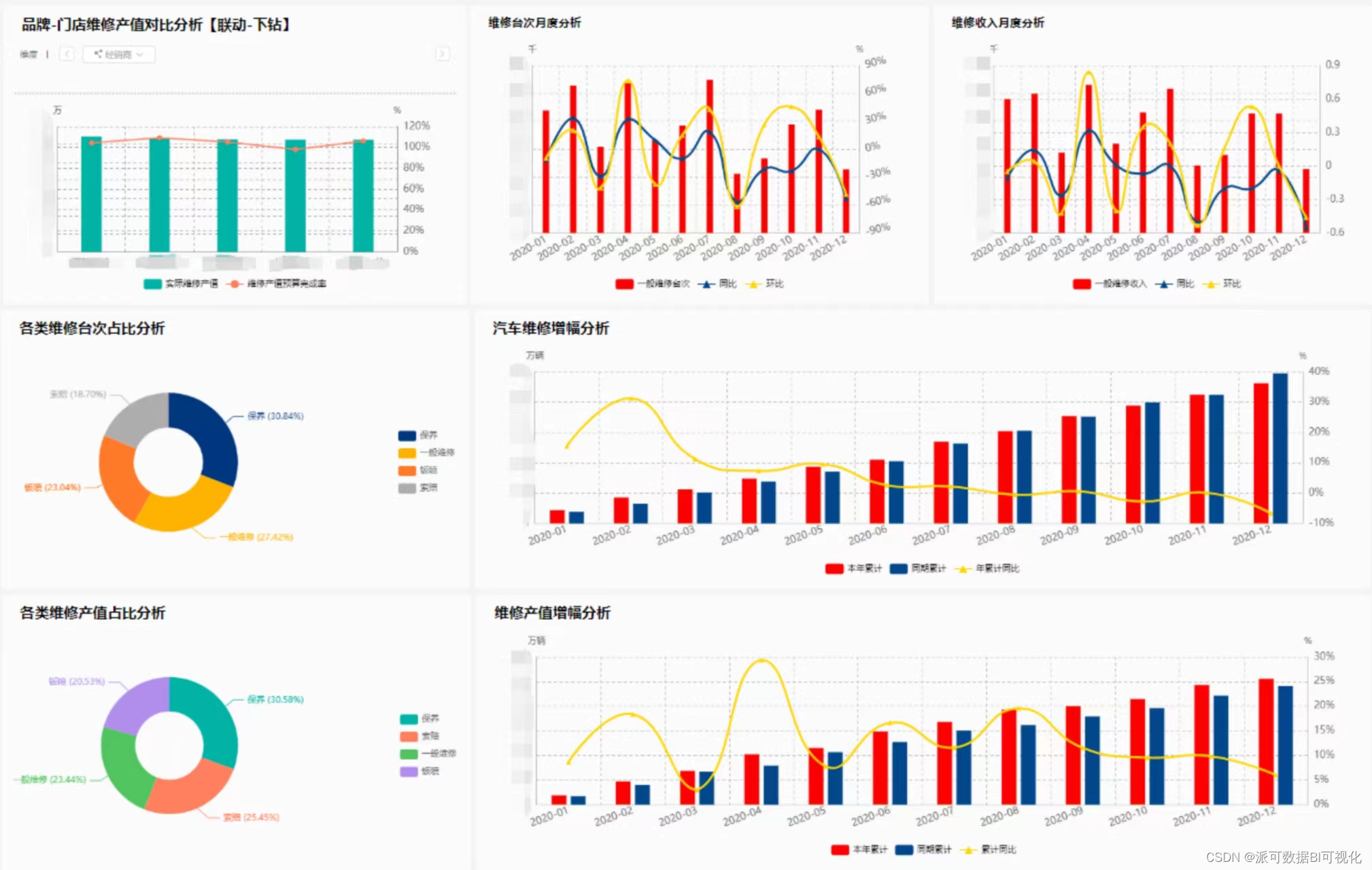This screenshot has height=870, width=1372.
Task: Click the 保养 navy legend swatch in 台次占比 chart
Action: 407,435
